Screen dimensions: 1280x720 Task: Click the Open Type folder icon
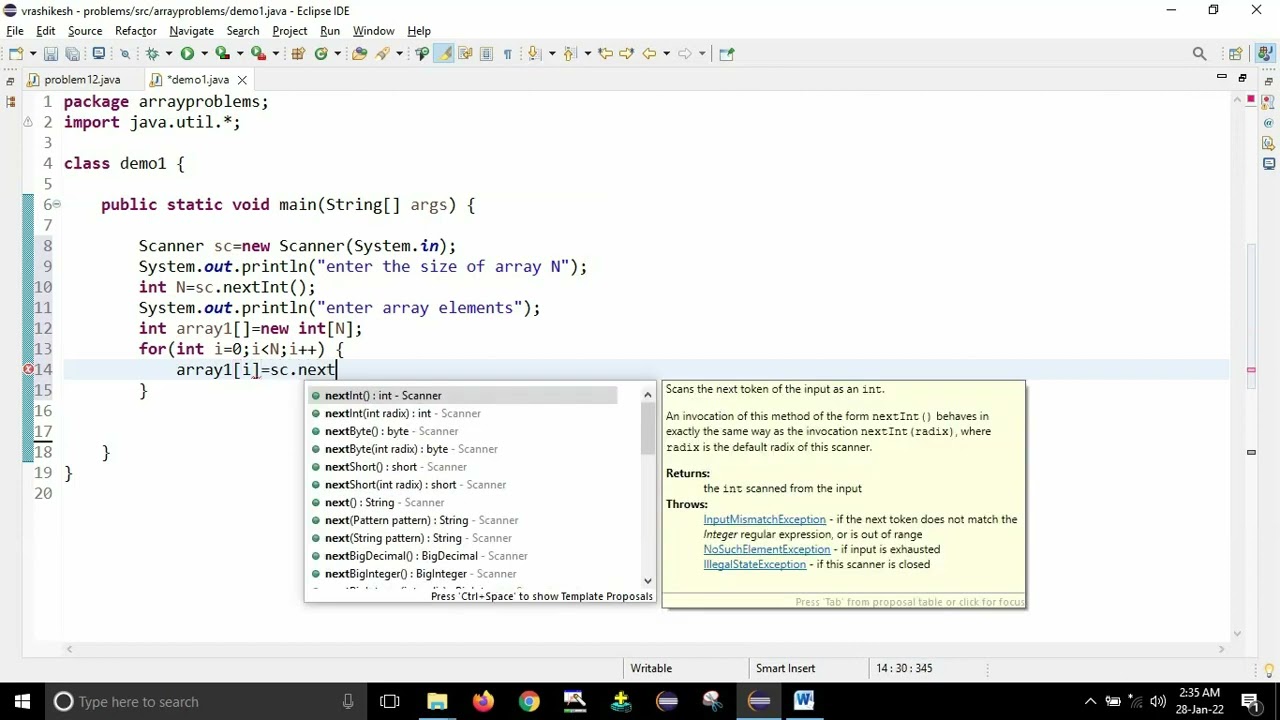[x=359, y=53]
